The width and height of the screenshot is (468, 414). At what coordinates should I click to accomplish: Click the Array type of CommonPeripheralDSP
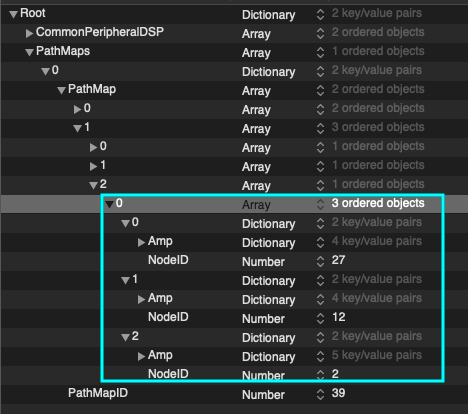click(256, 34)
